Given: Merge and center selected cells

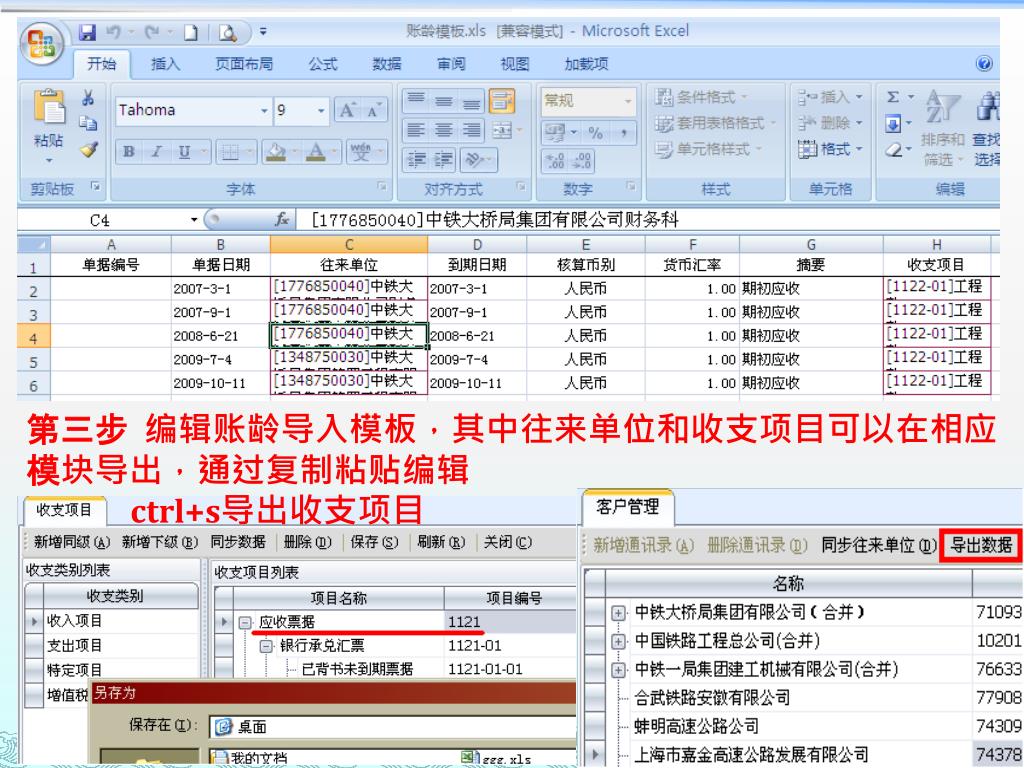Looking at the screenshot, I should 502,130.
